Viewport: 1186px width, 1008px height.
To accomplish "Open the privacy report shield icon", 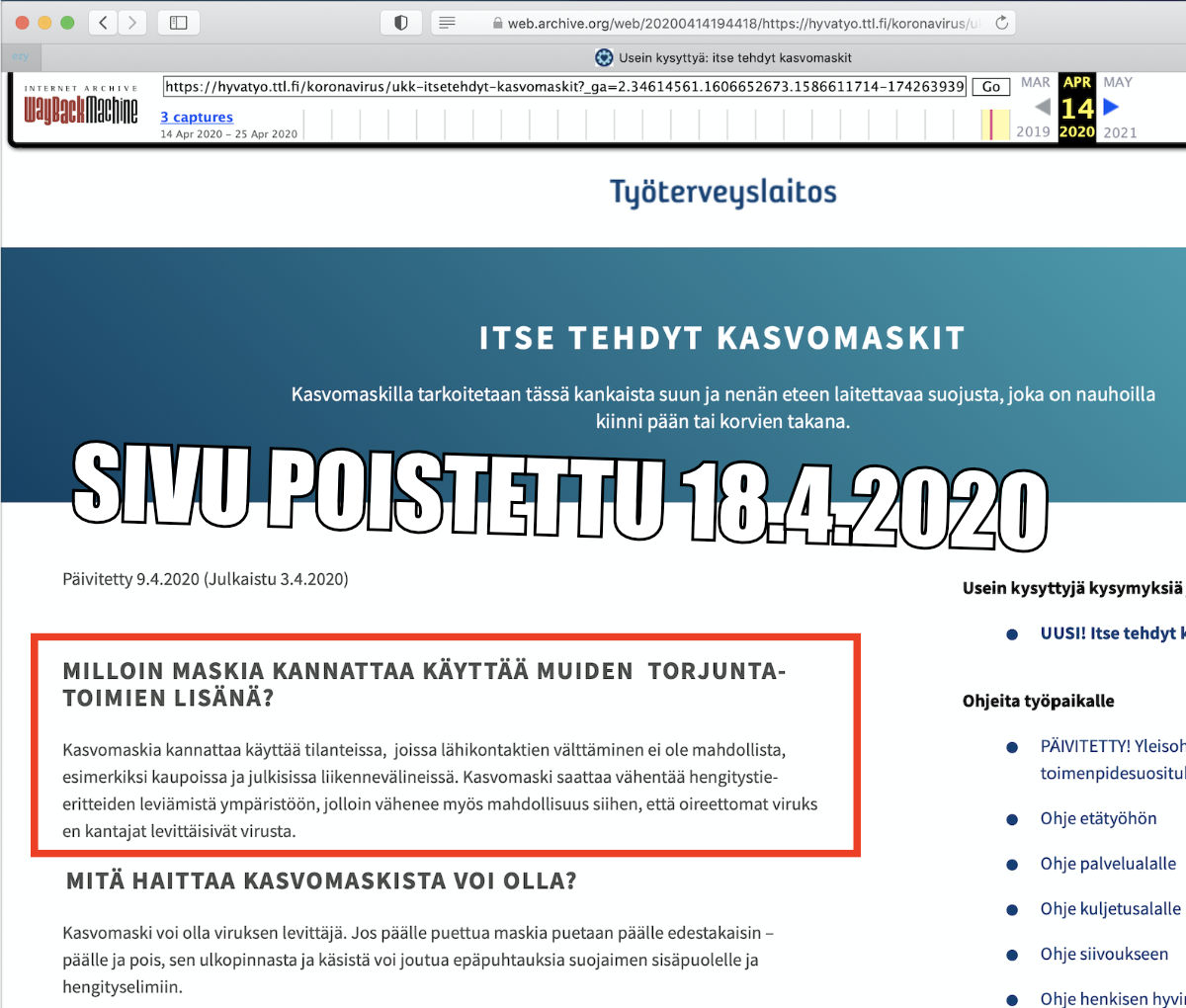I will 401,23.
